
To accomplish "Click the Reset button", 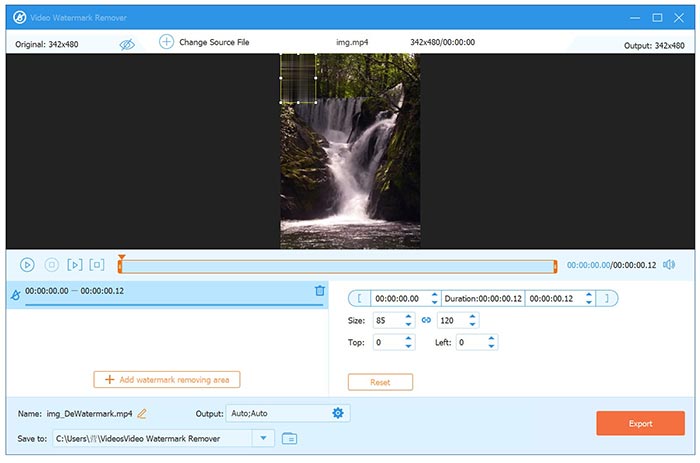I will click(380, 382).
